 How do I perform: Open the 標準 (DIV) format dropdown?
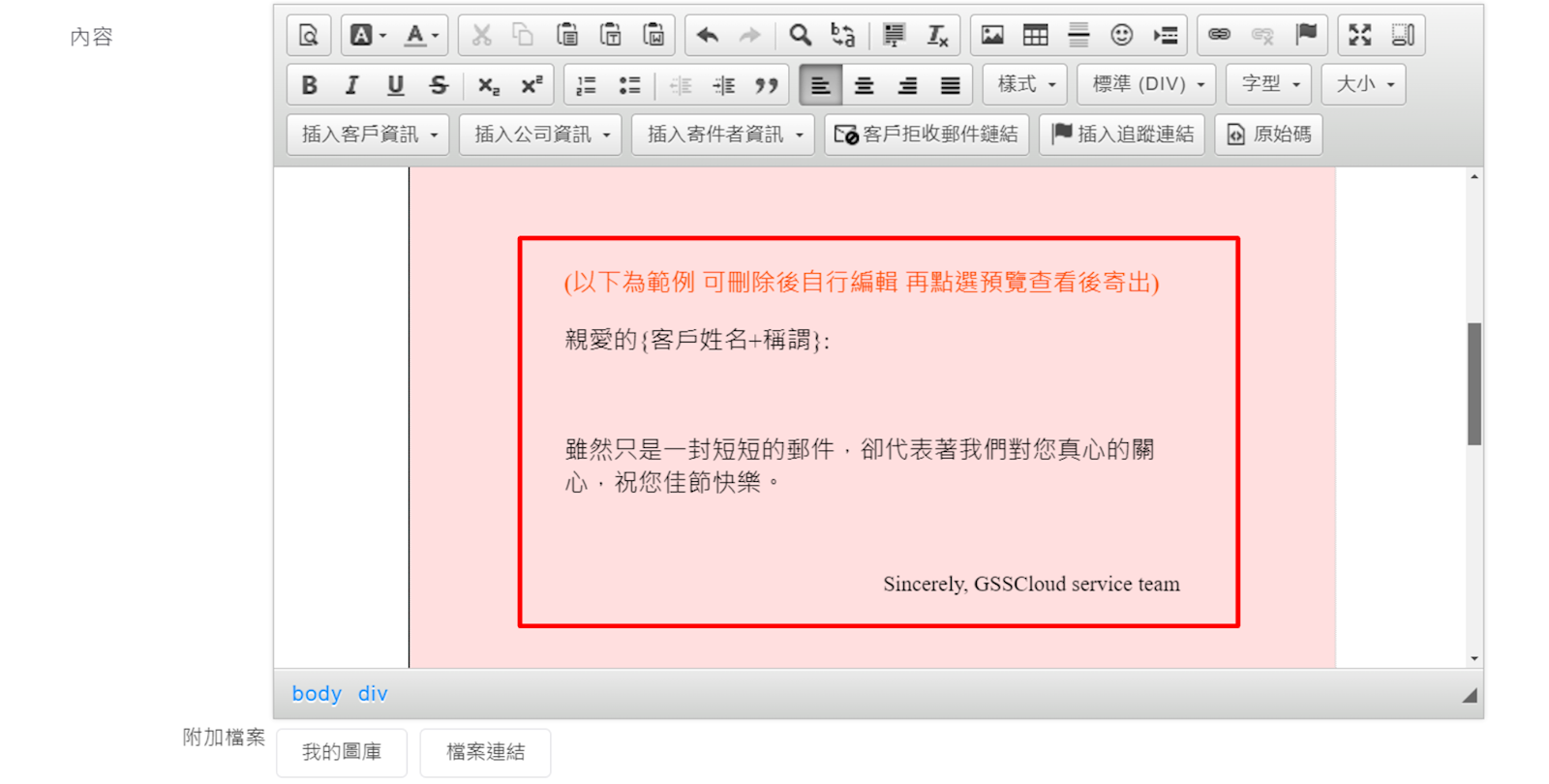coord(1146,85)
